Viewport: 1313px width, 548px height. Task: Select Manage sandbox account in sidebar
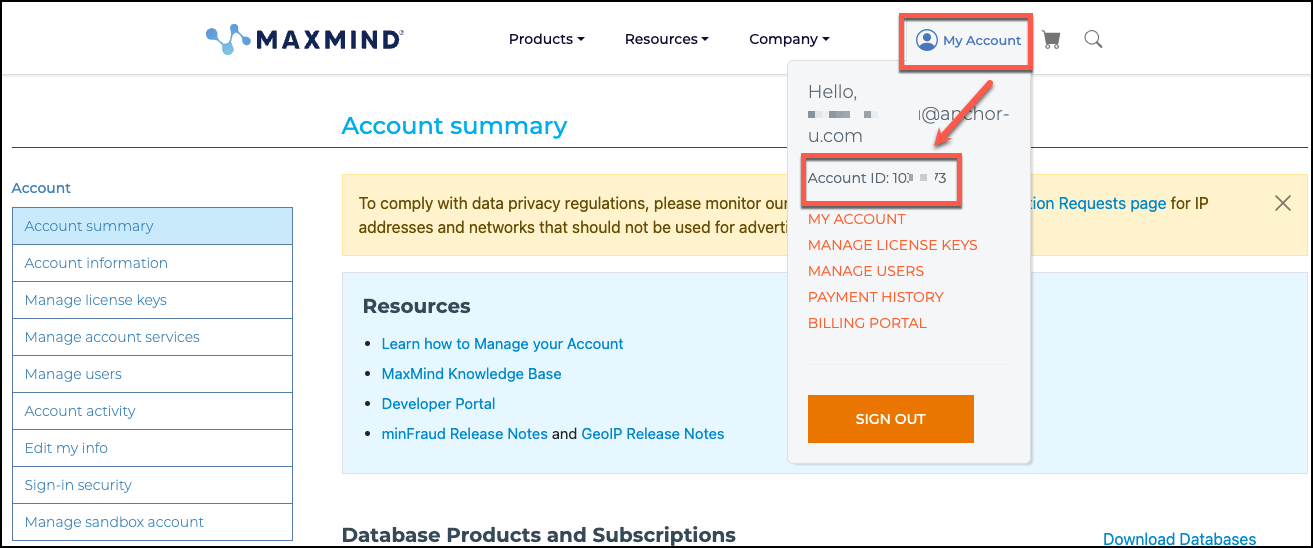[x=114, y=522]
